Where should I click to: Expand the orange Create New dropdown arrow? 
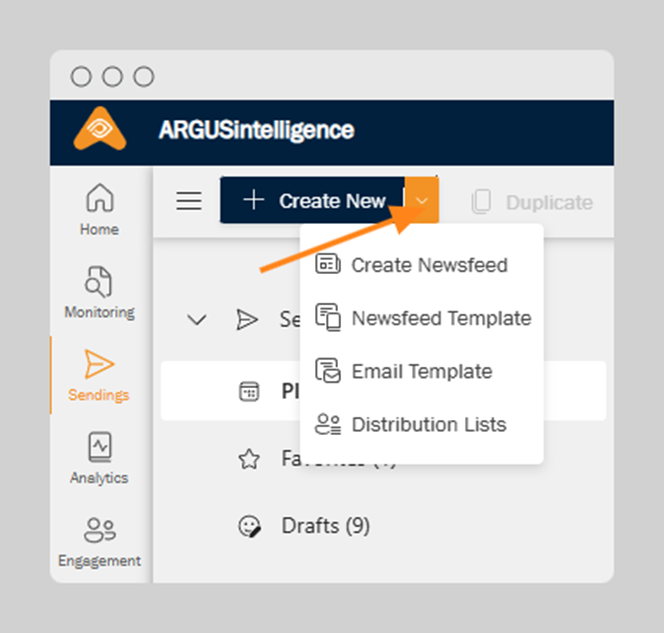(x=422, y=201)
